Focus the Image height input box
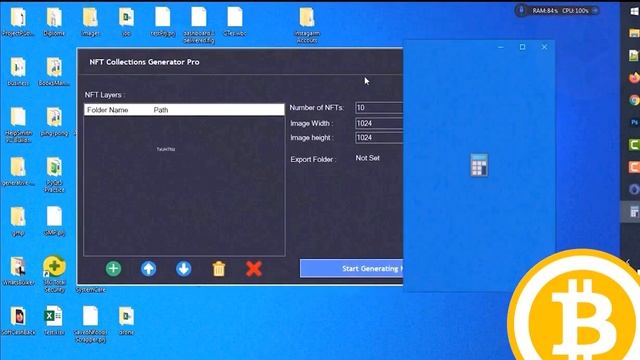The width and height of the screenshot is (640, 360). pos(379,138)
